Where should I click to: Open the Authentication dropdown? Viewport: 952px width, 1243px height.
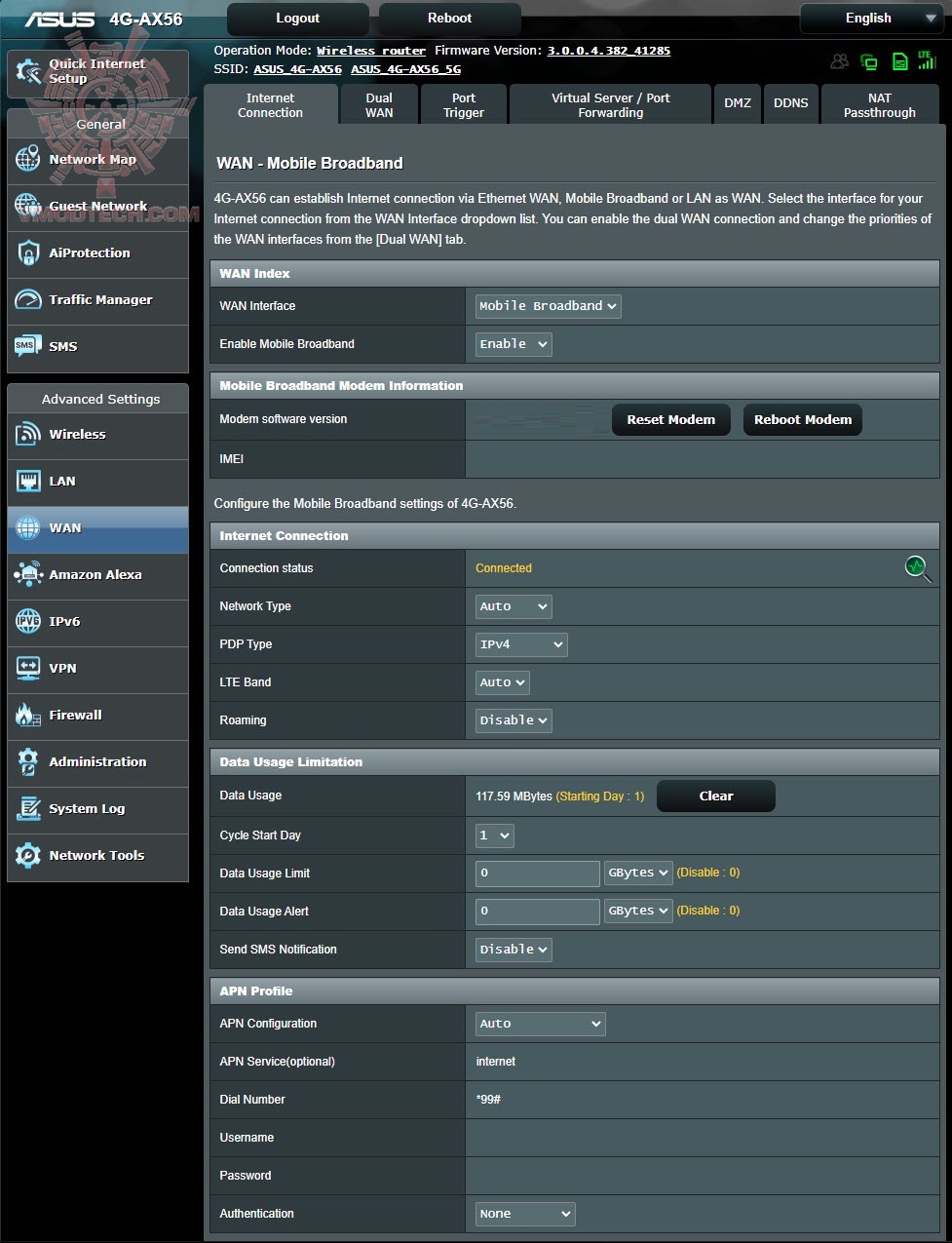(525, 1214)
